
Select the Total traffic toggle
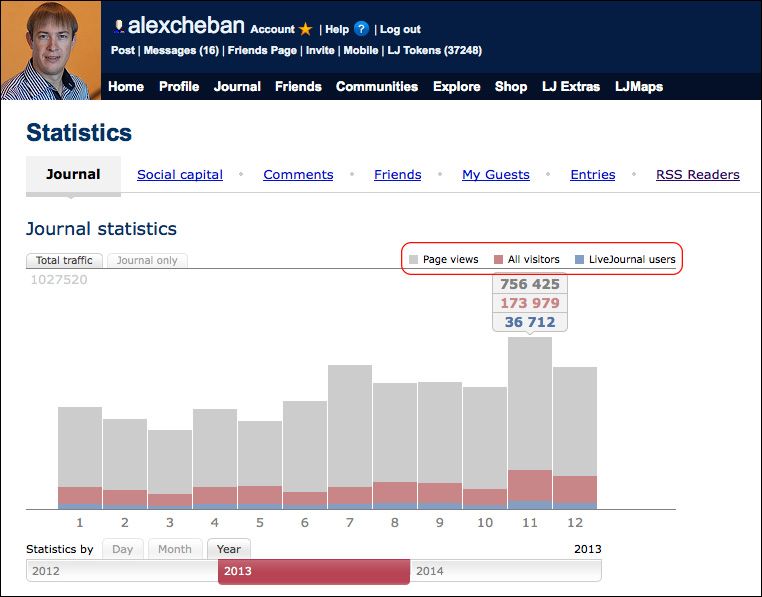click(x=64, y=261)
